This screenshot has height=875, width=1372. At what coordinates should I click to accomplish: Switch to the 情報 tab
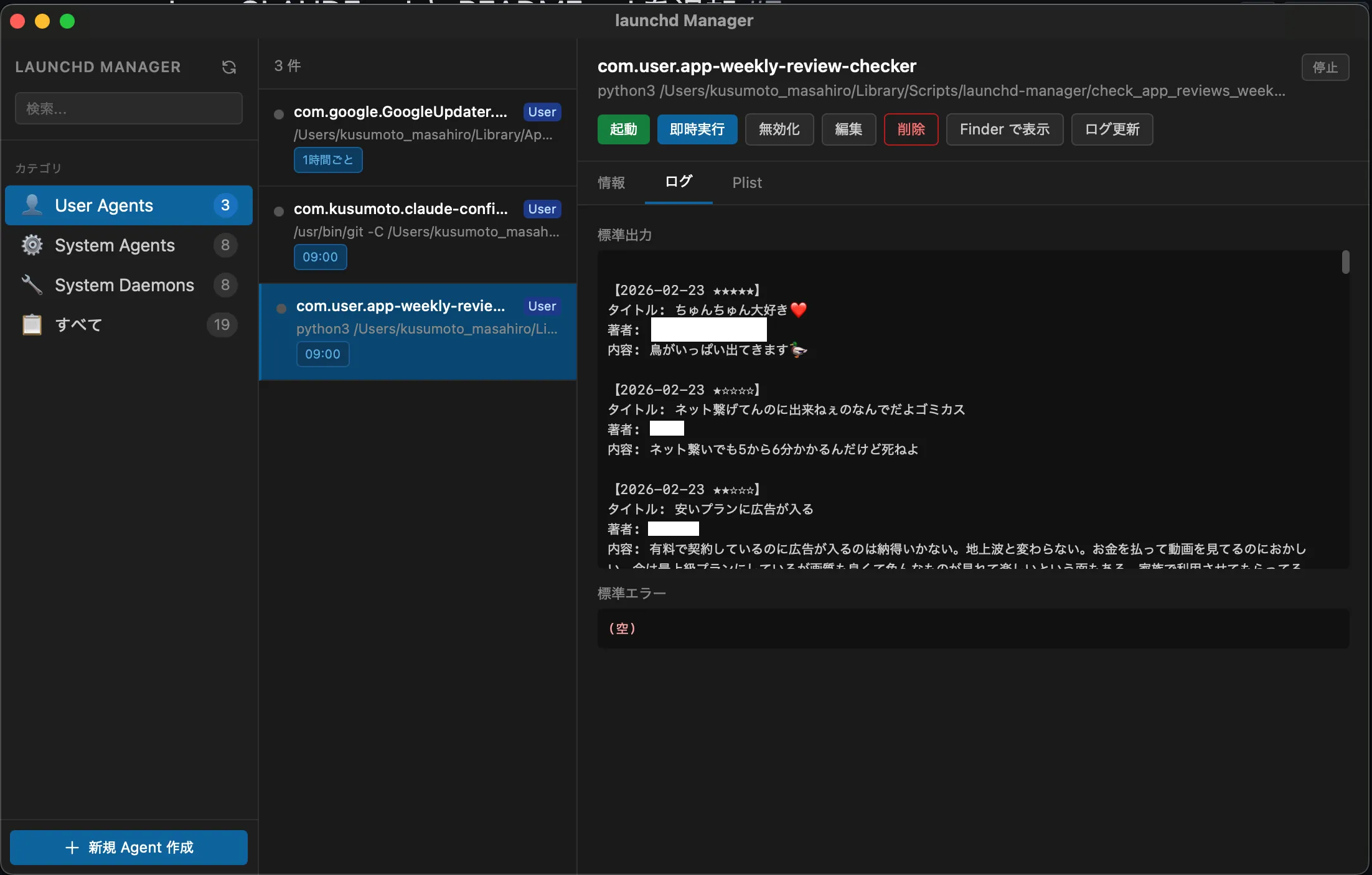[611, 183]
